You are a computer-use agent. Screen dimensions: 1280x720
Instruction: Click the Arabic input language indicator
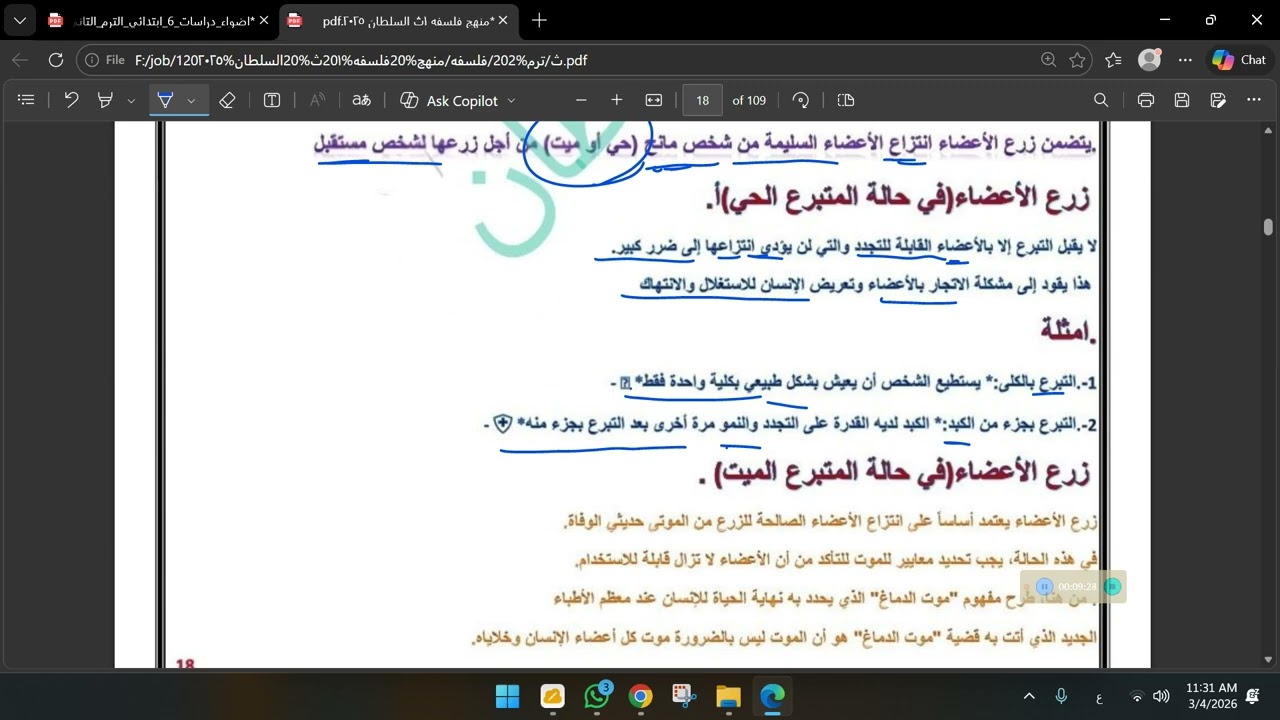pyautogui.click(x=1099, y=696)
